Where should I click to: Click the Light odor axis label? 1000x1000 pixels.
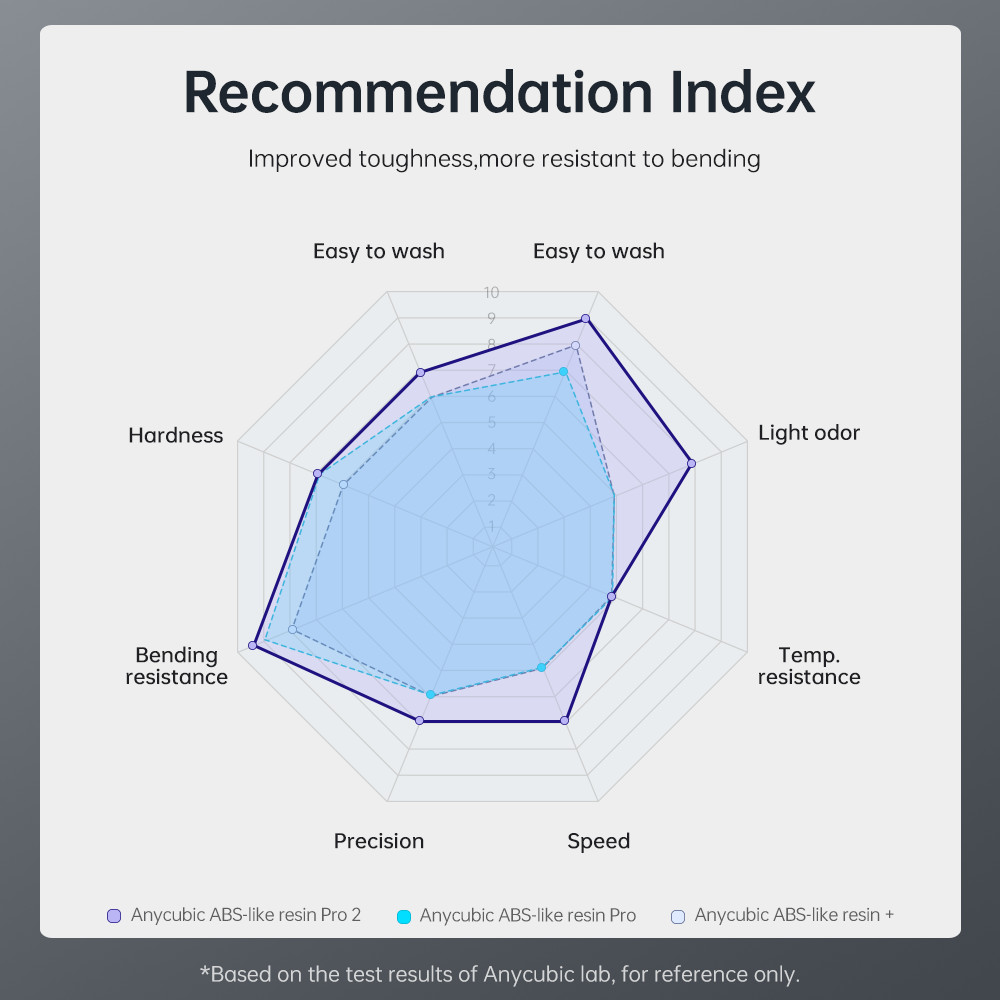tap(809, 433)
